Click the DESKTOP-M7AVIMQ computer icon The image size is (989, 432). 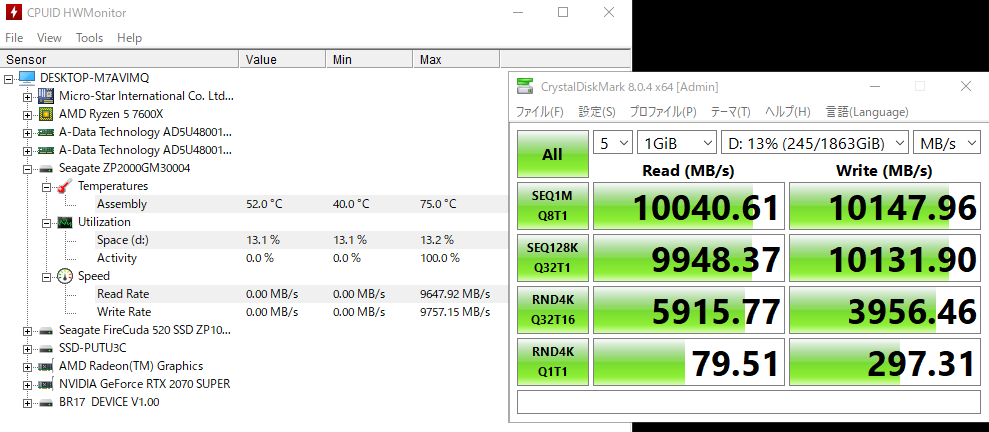click(x=26, y=78)
